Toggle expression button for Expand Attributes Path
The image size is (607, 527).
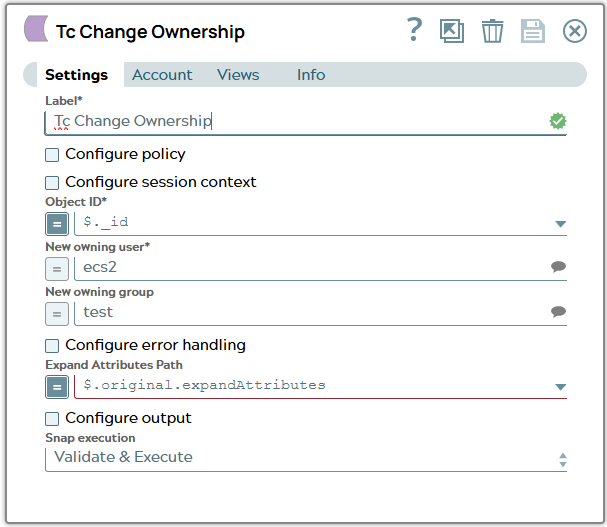coord(57,387)
